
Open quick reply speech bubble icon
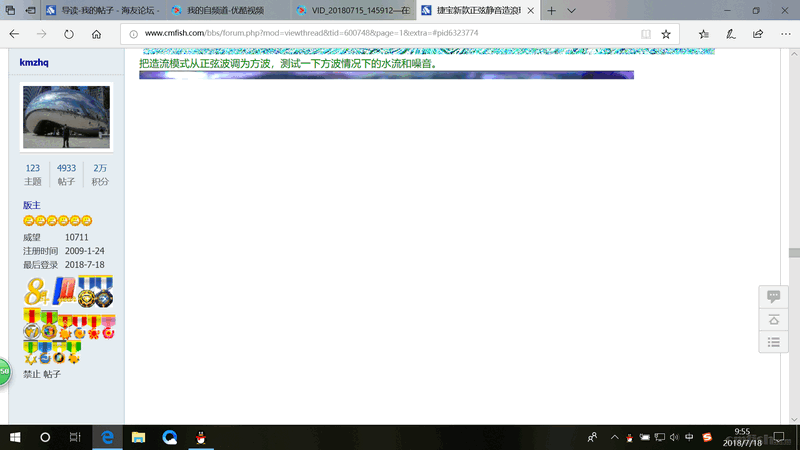(x=773, y=296)
